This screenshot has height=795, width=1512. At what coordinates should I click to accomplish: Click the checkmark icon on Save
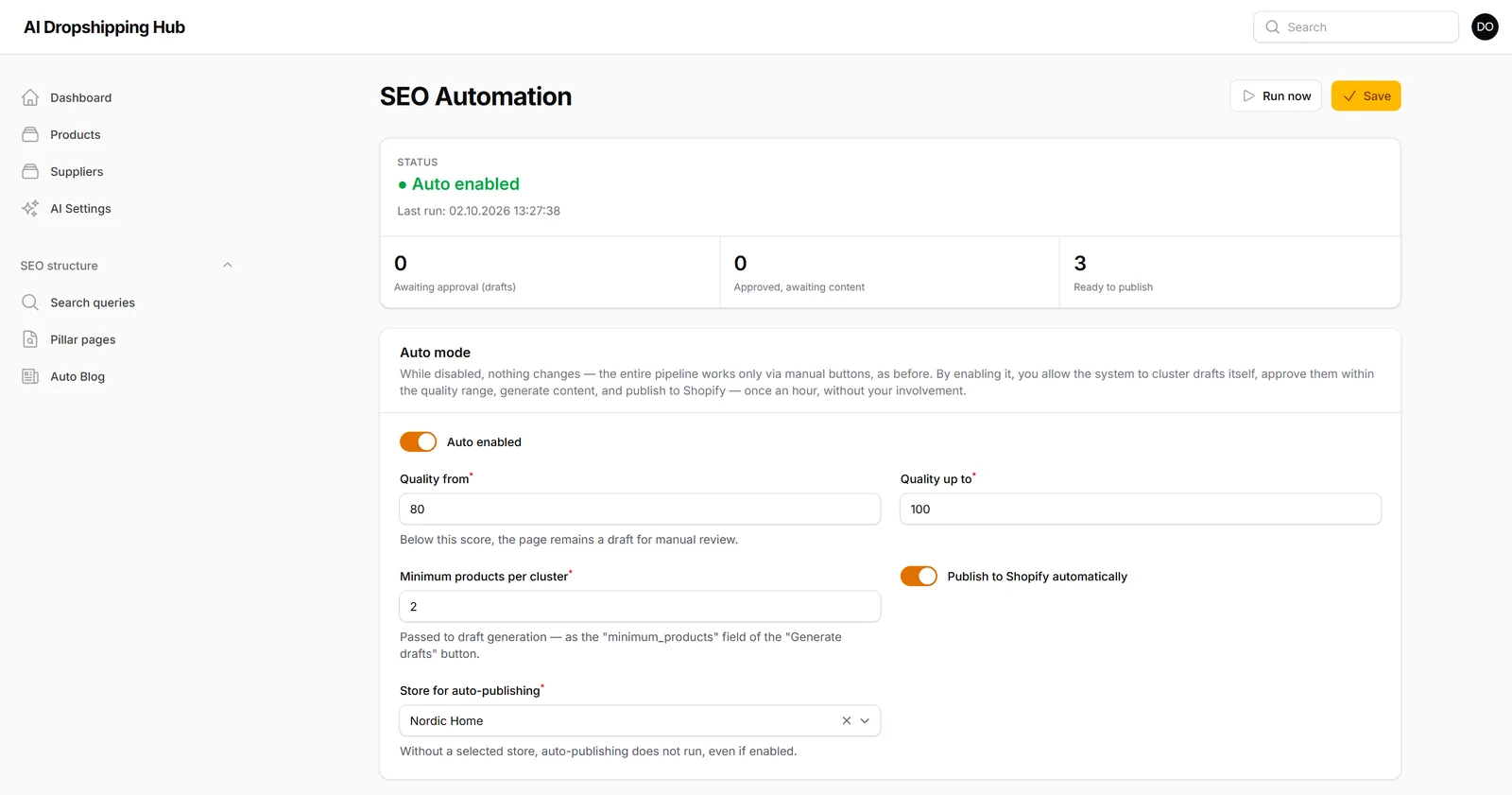[1349, 95]
